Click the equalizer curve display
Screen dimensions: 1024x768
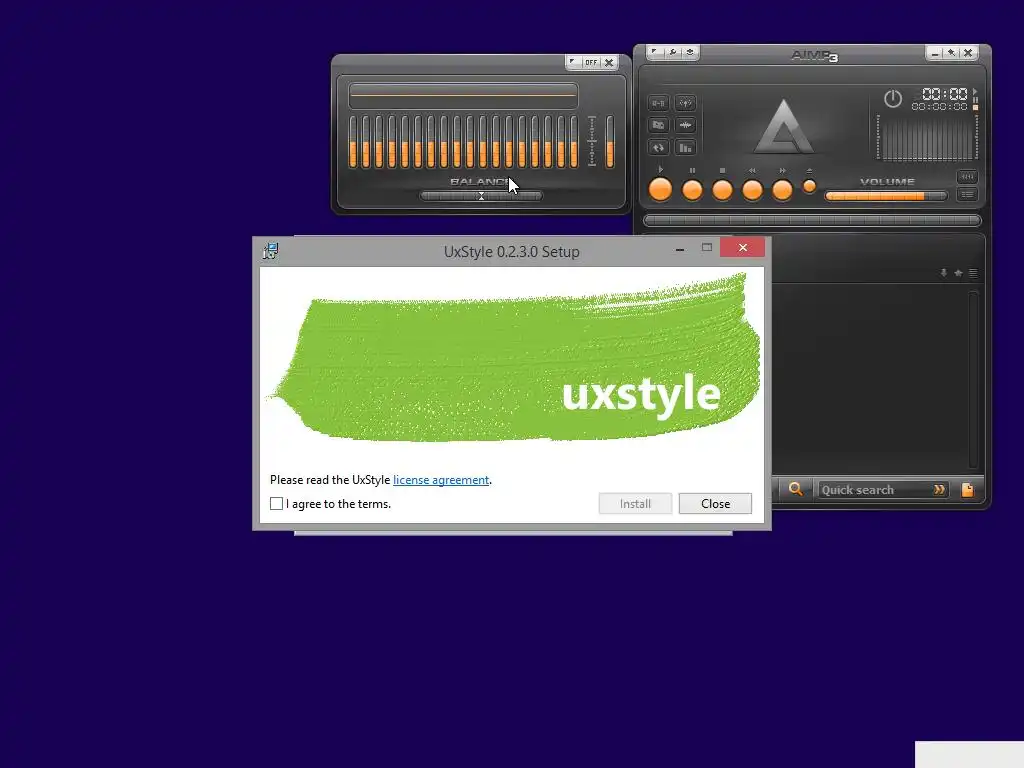coord(463,95)
